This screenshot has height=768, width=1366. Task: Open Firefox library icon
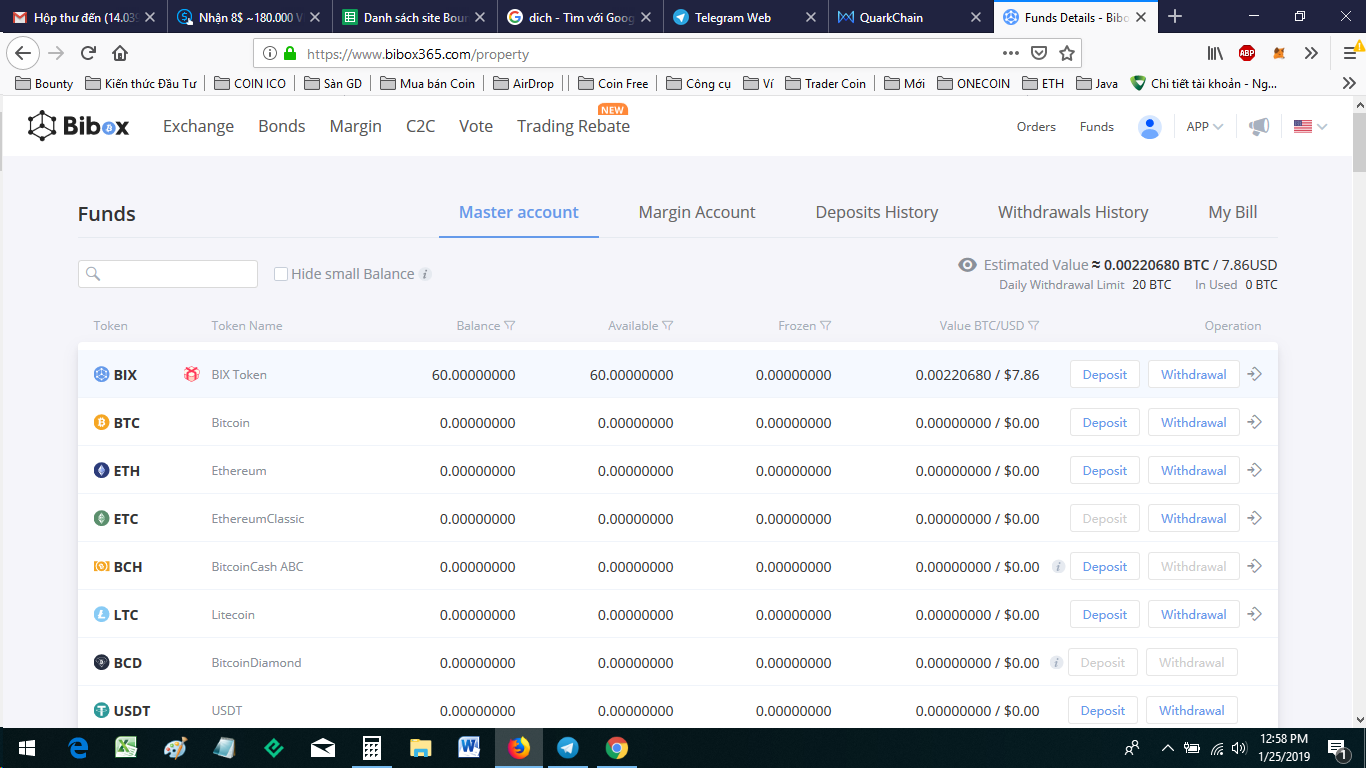pos(1215,54)
